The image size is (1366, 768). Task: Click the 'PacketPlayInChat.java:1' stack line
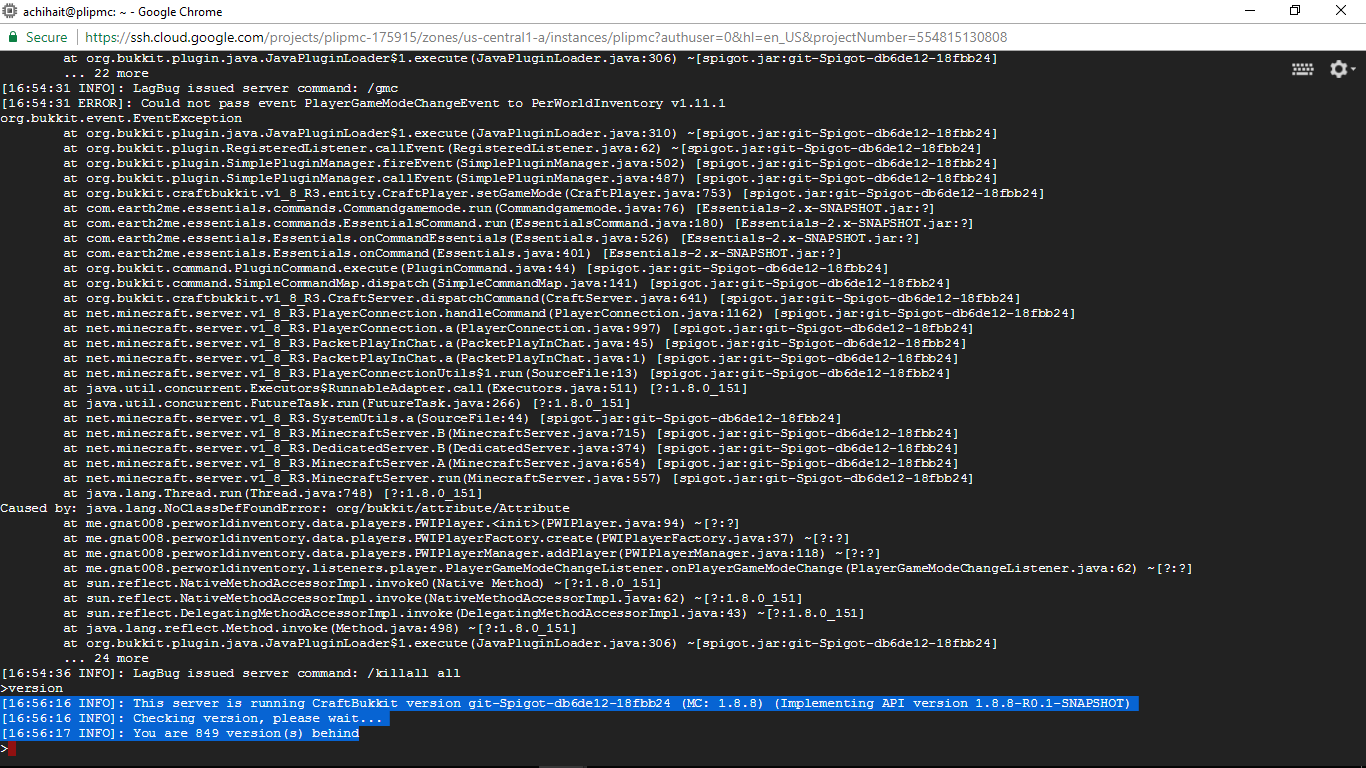point(510,358)
